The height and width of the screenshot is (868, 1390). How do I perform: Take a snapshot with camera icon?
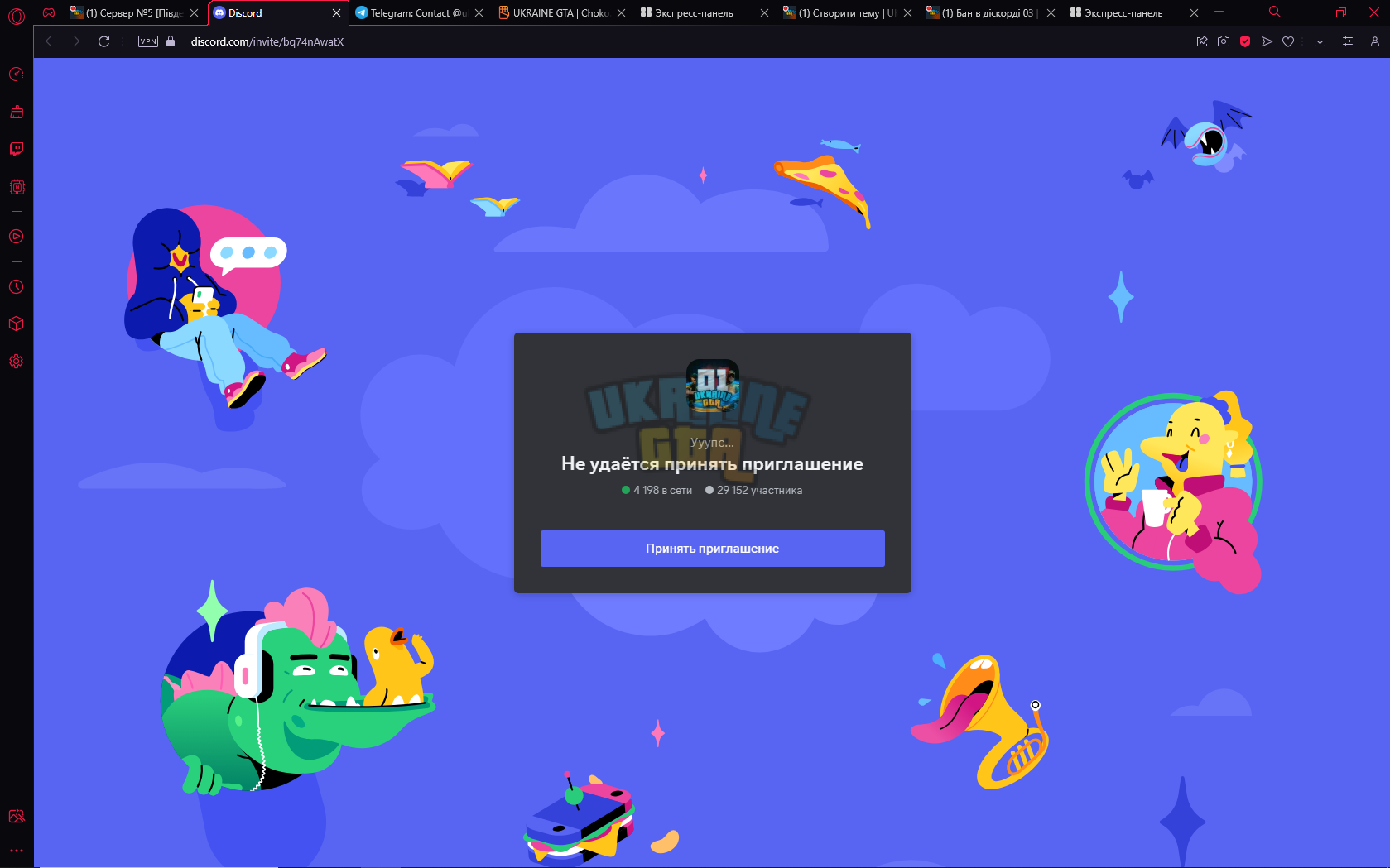coord(1224,41)
